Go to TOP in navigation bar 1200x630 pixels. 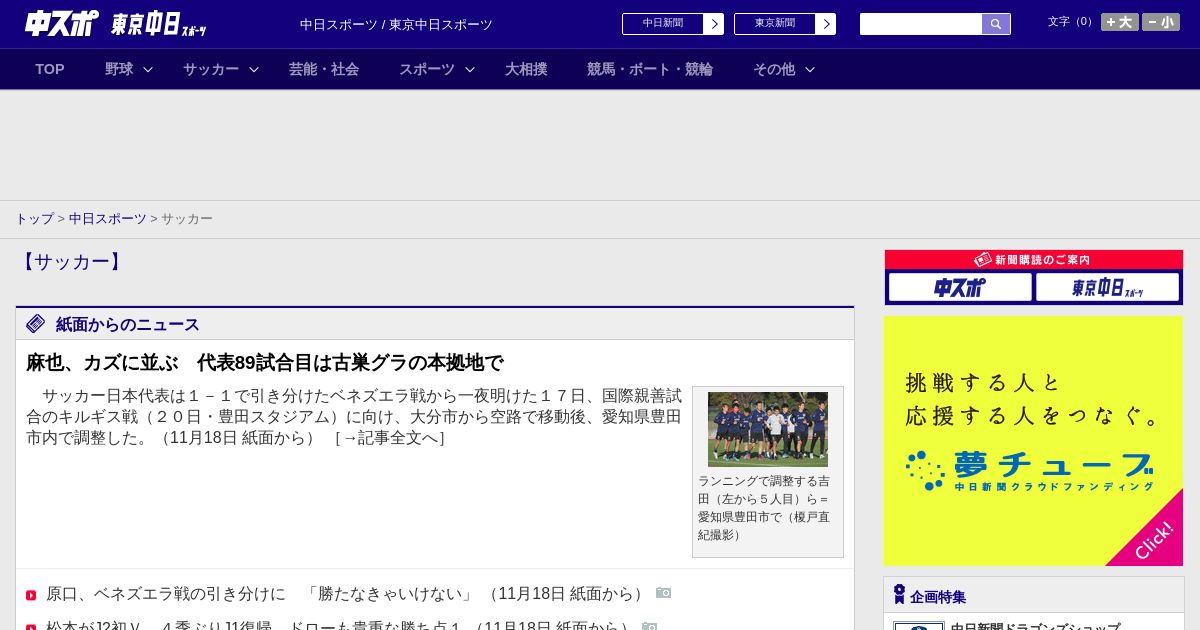pos(50,69)
